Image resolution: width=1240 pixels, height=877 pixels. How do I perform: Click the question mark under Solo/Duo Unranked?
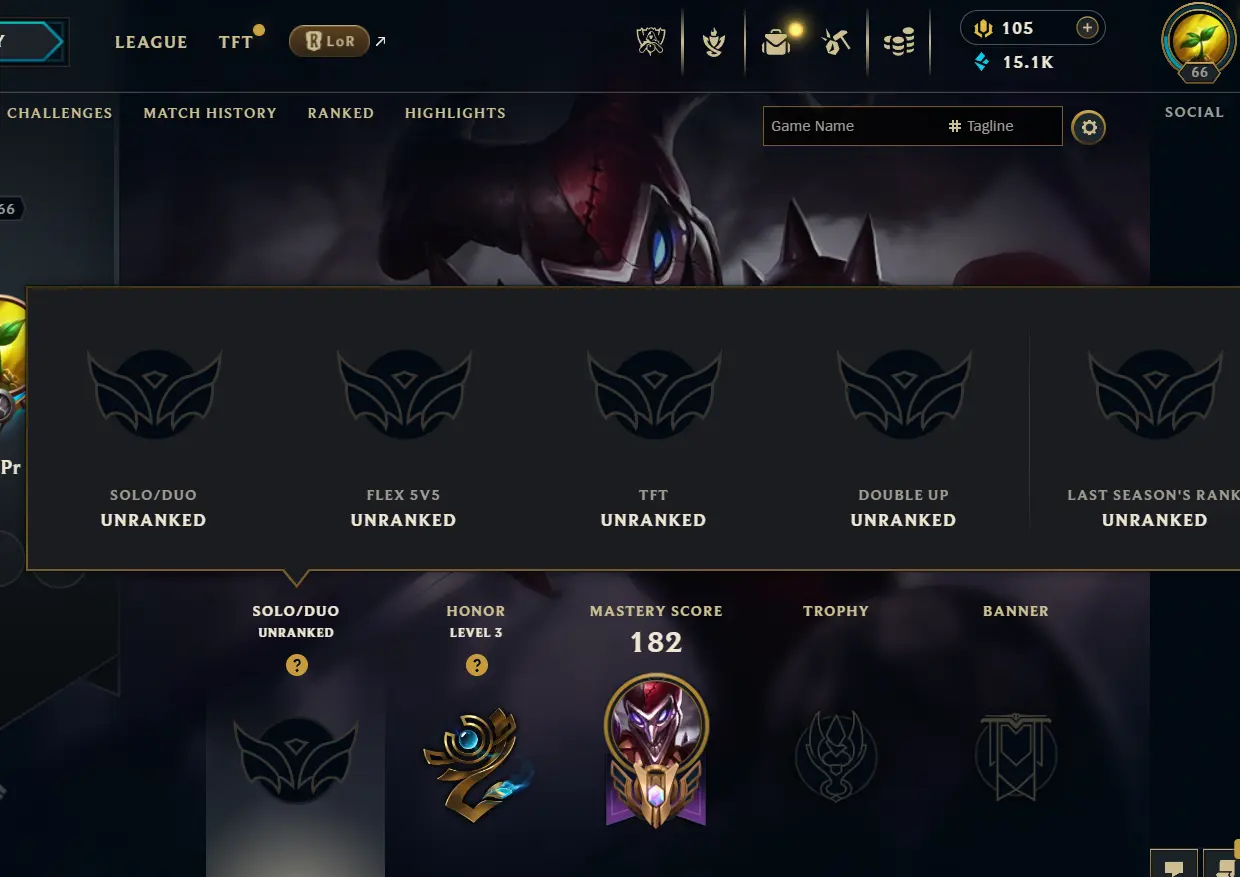pos(296,665)
